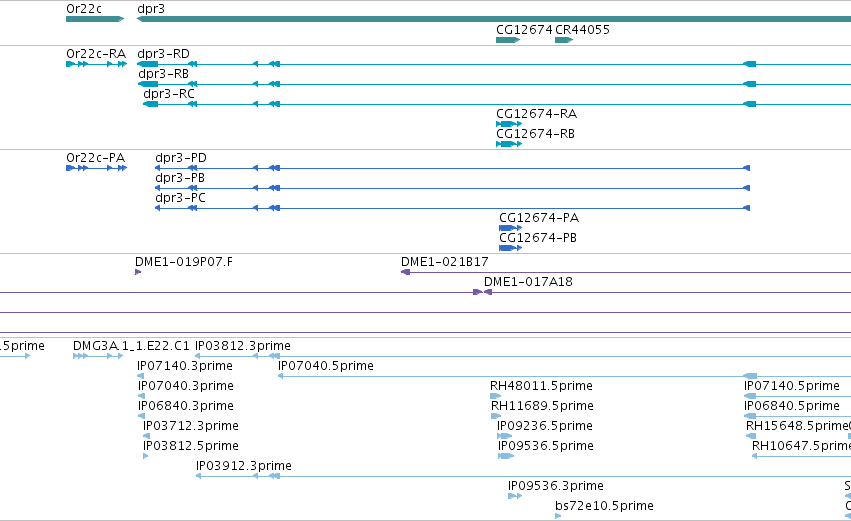Select the Or22c gene label

tap(84, 9)
